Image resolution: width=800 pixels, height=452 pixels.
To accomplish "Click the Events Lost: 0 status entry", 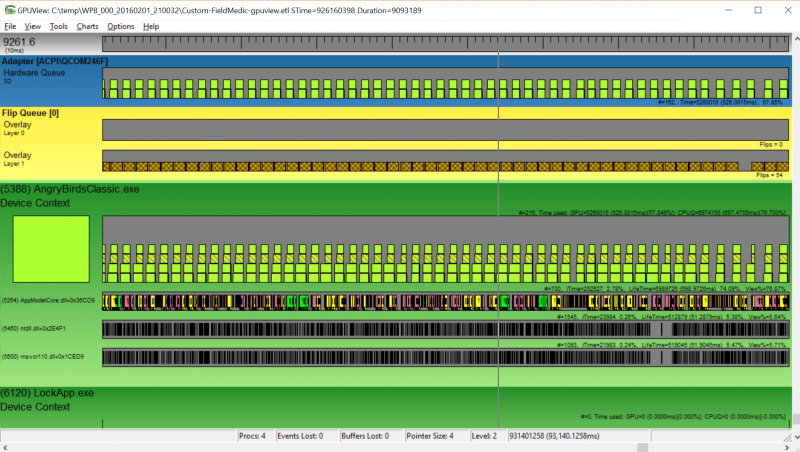I will pyautogui.click(x=300, y=436).
